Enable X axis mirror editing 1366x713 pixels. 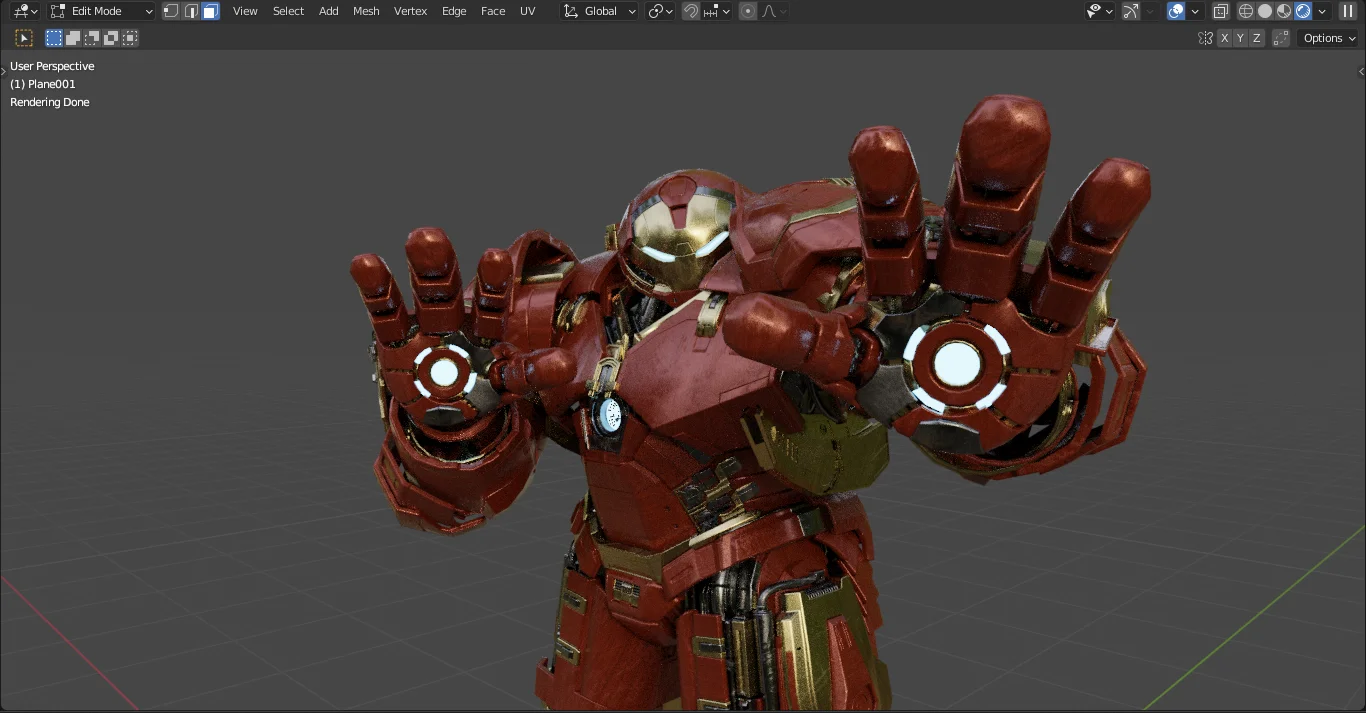1224,37
